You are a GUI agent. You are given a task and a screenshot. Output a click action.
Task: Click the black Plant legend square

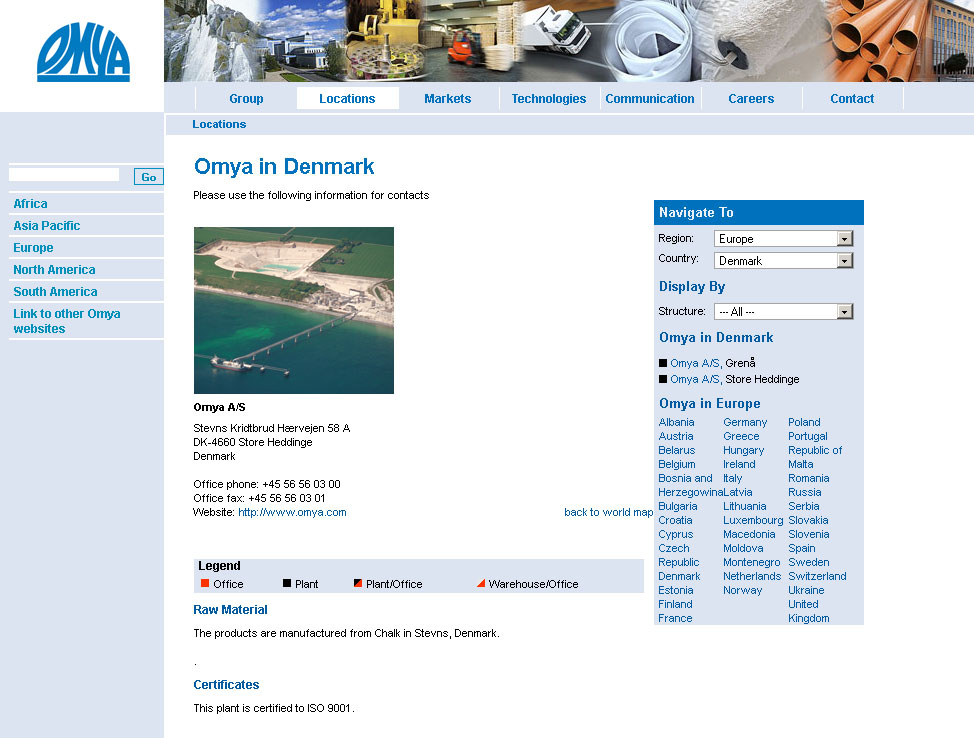[287, 583]
